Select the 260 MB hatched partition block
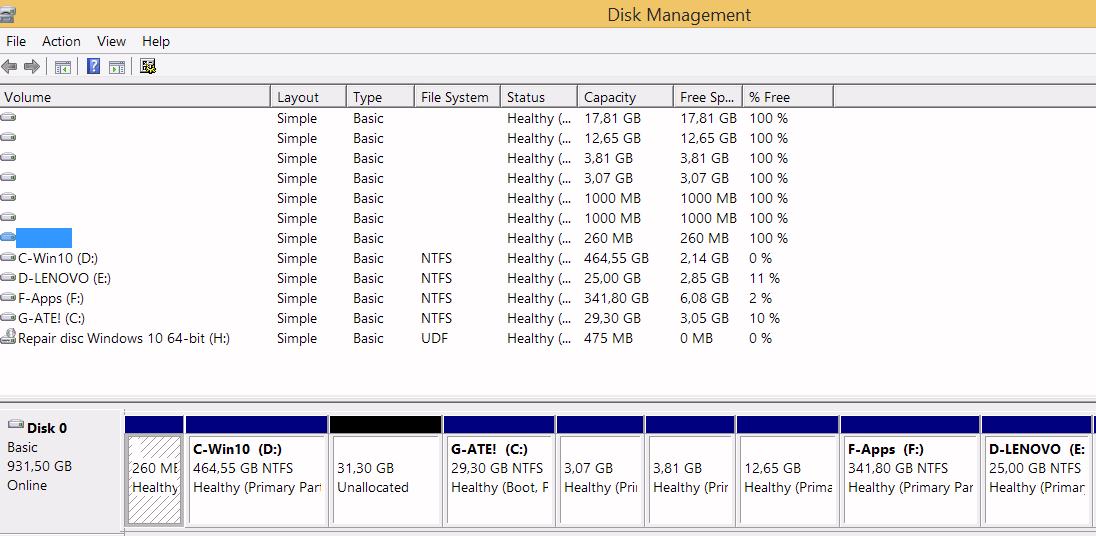The width and height of the screenshot is (1096, 536). point(155,477)
